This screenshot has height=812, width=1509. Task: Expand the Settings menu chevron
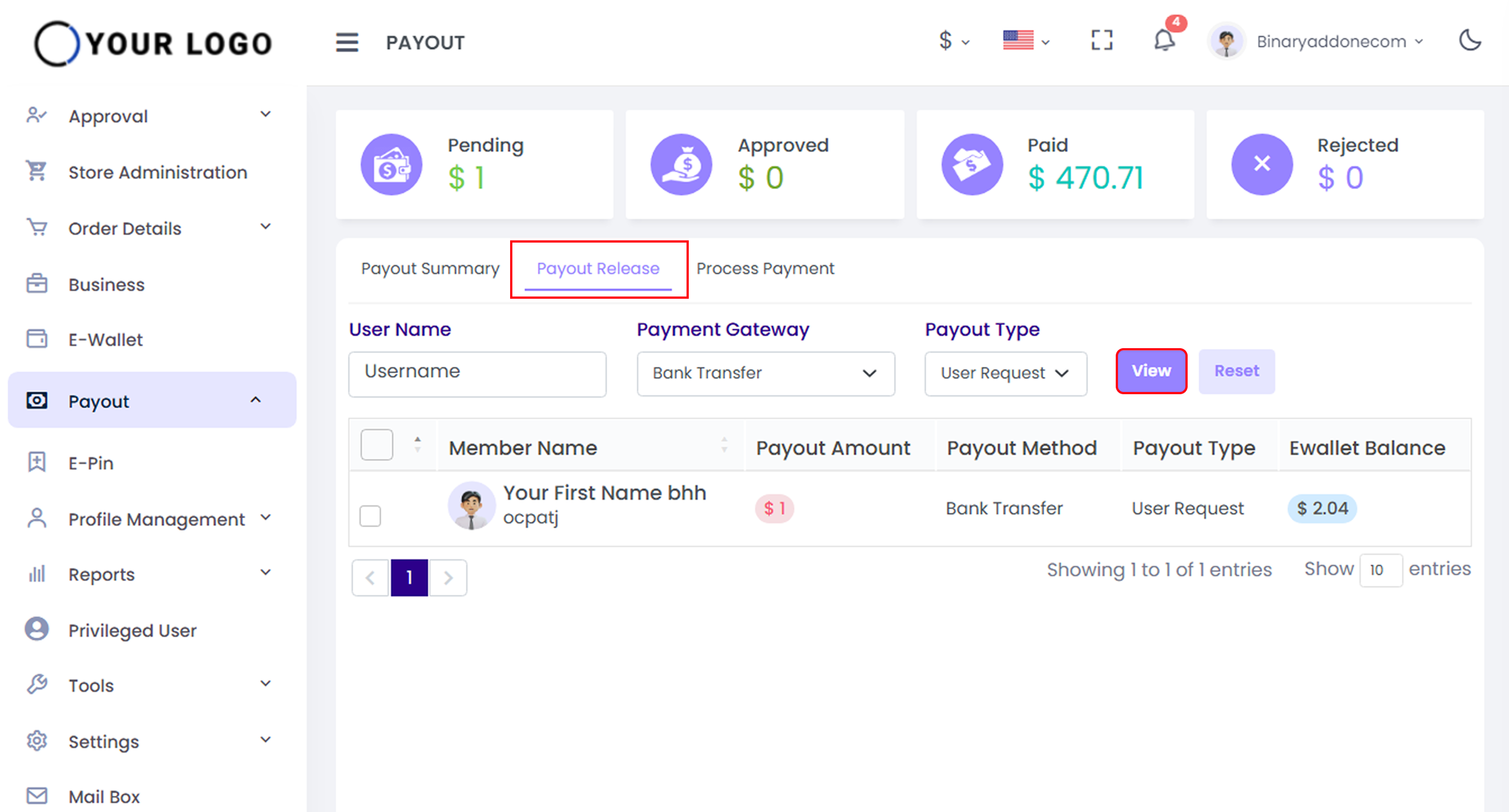point(265,740)
